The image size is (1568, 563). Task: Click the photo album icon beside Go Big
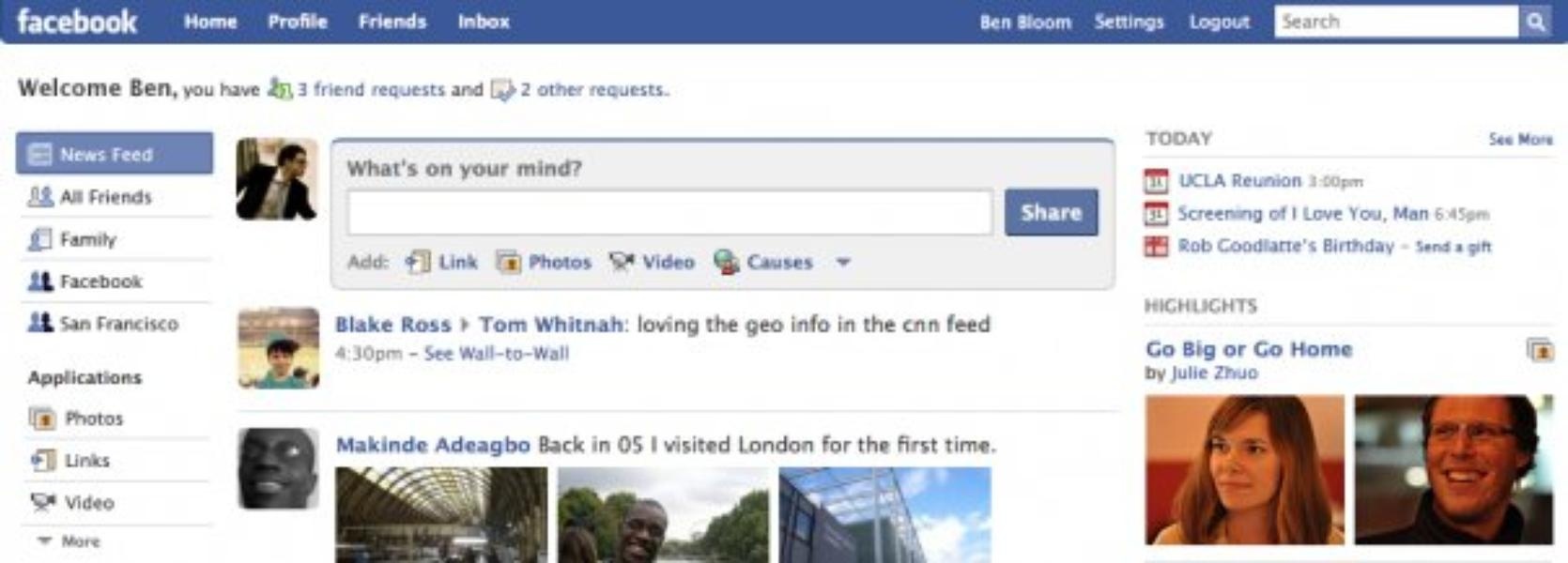(1540, 351)
